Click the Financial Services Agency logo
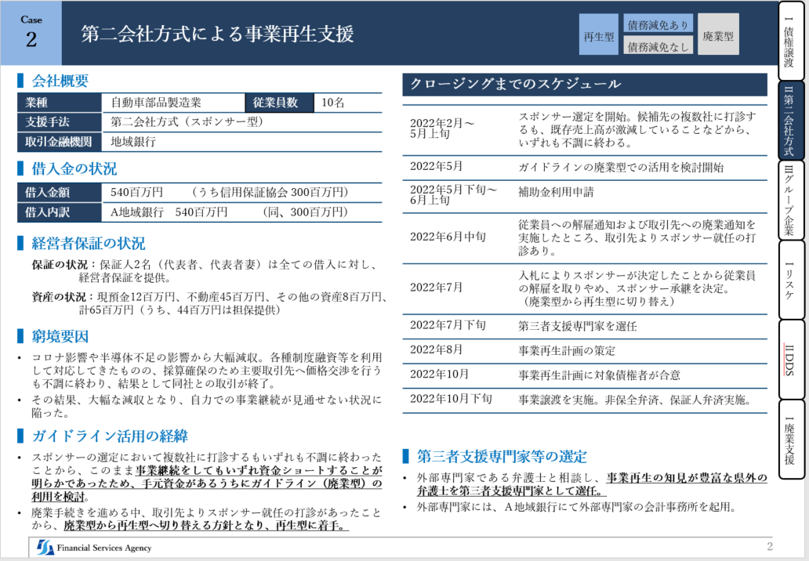Image resolution: width=809 pixels, height=561 pixels. click(x=94, y=548)
